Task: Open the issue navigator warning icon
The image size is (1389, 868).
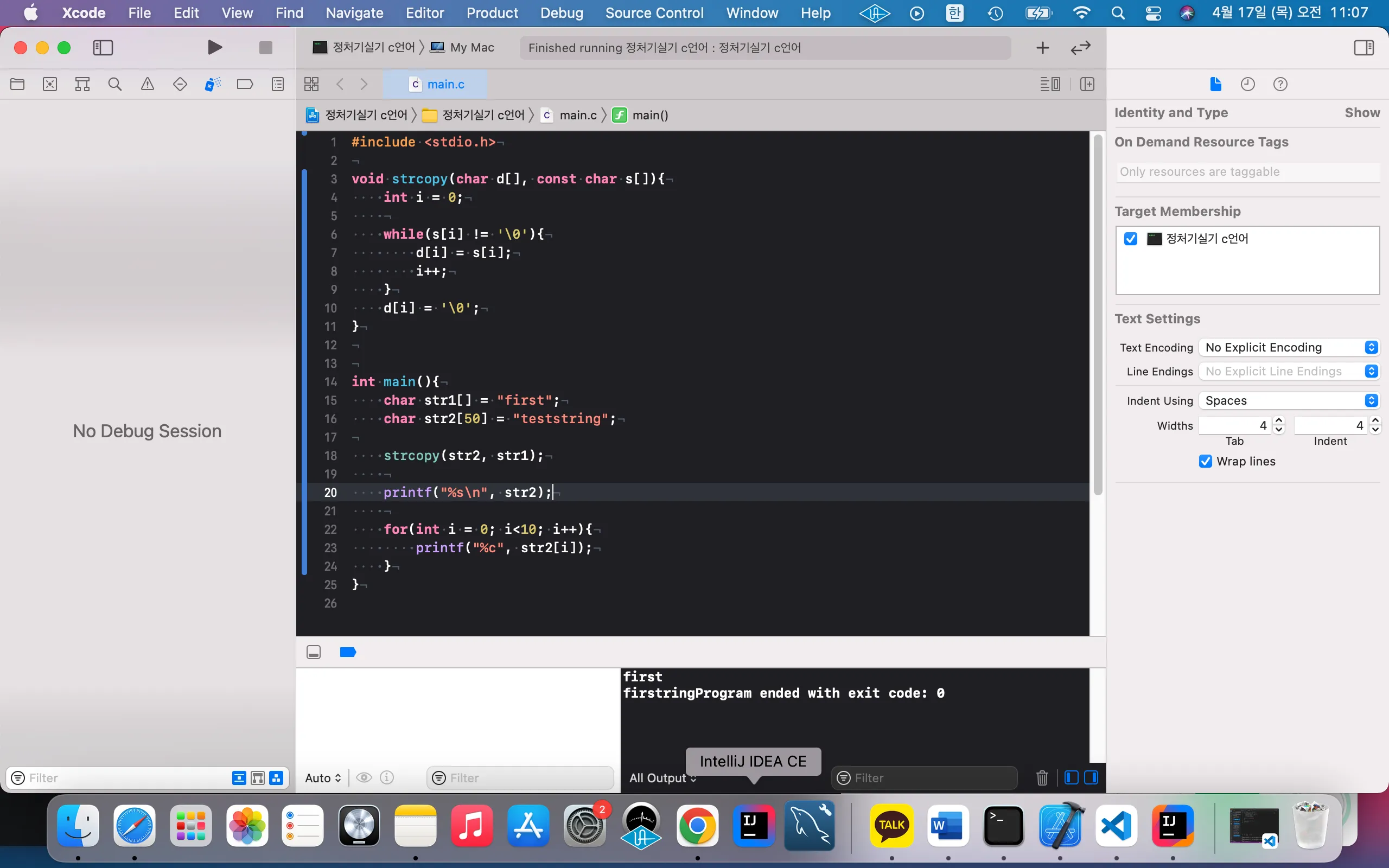Action: click(x=148, y=85)
